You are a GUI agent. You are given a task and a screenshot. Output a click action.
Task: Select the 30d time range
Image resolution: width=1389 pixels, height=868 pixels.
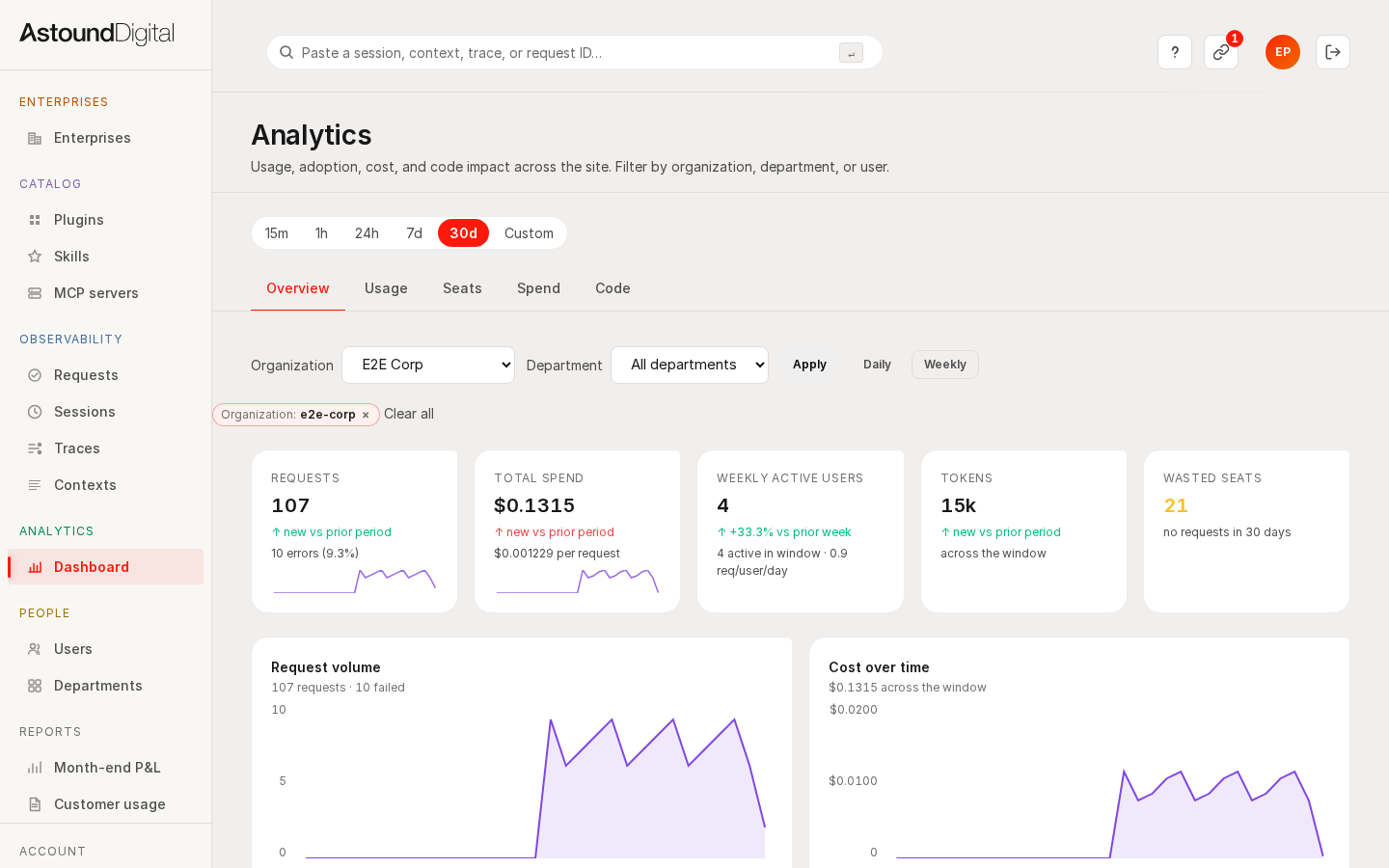click(x=463, y=233)
